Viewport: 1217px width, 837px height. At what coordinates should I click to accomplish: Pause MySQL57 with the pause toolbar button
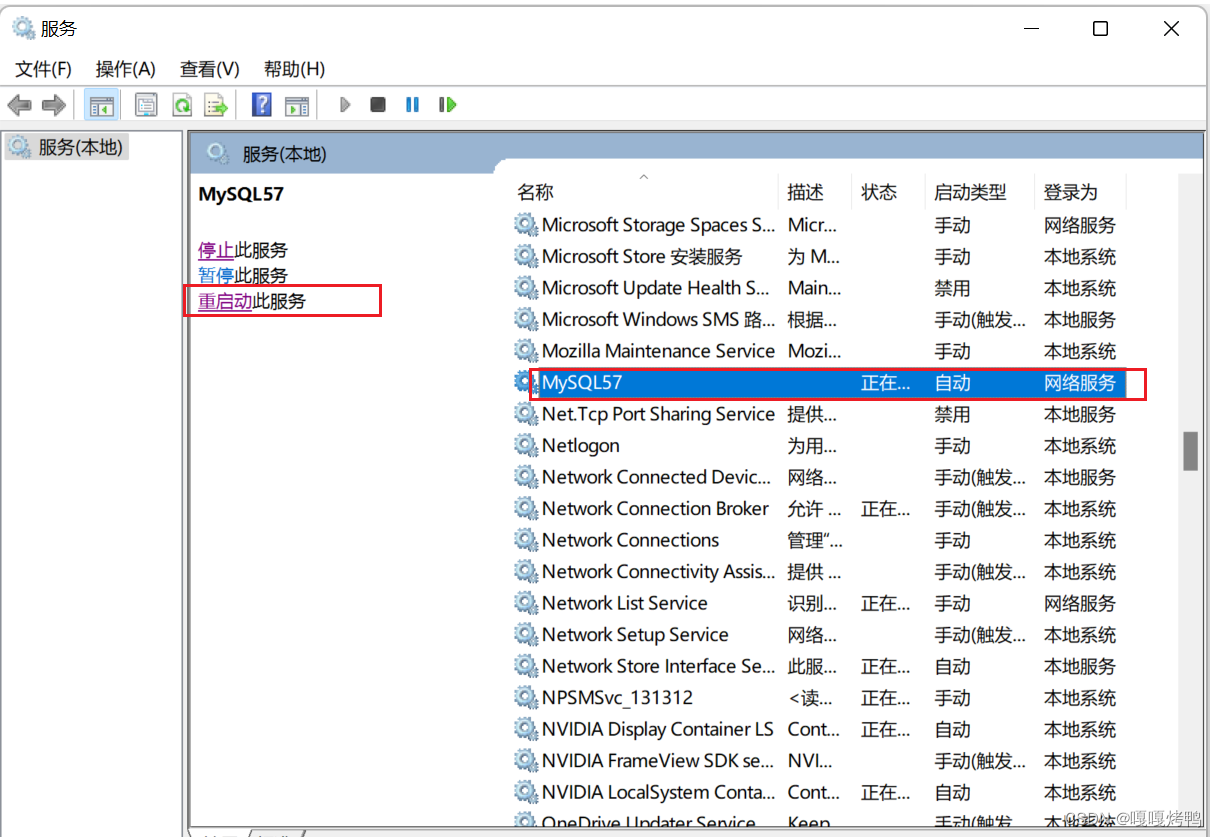click(413, 104)
